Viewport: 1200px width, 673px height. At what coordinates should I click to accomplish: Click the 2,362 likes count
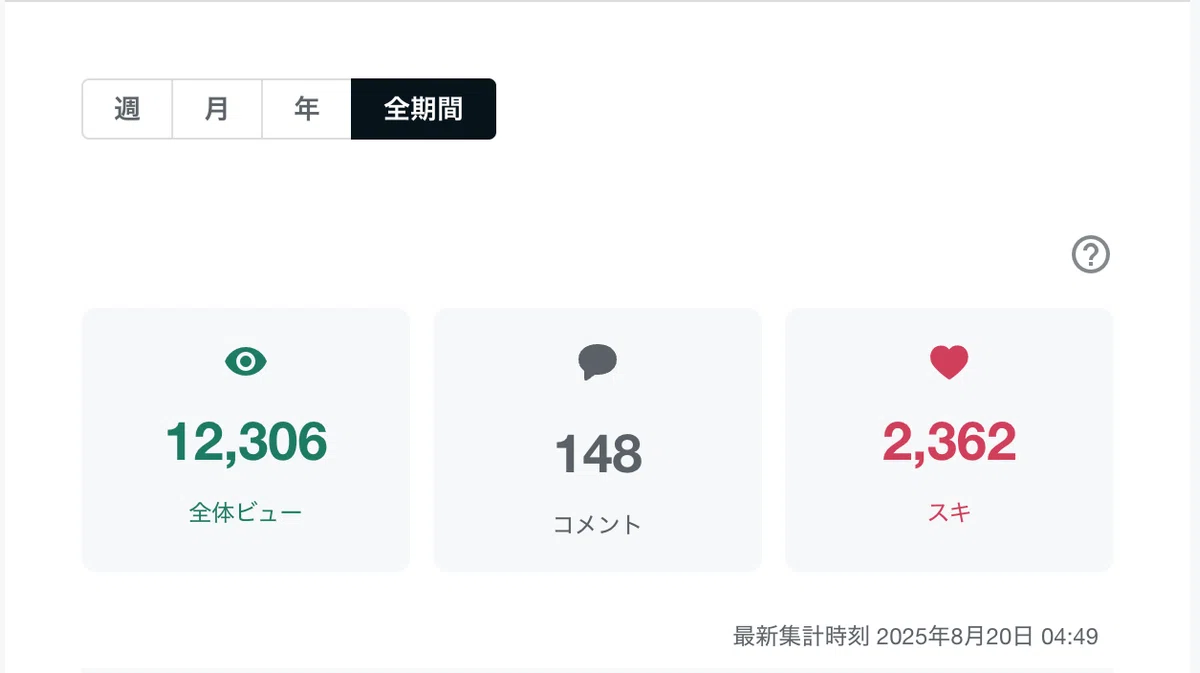click(x=949, y=441)
